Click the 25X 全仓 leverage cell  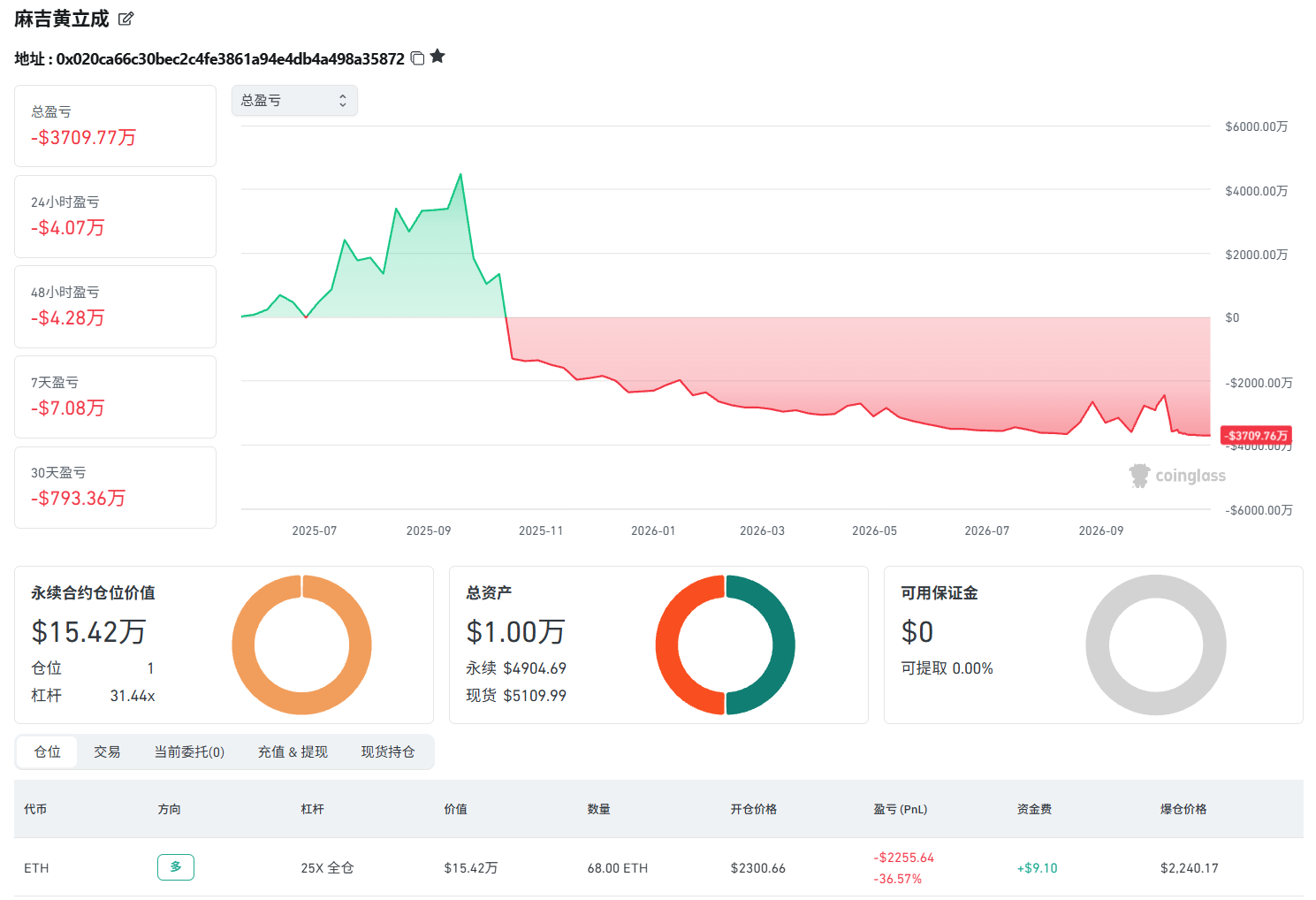[327, 868]
